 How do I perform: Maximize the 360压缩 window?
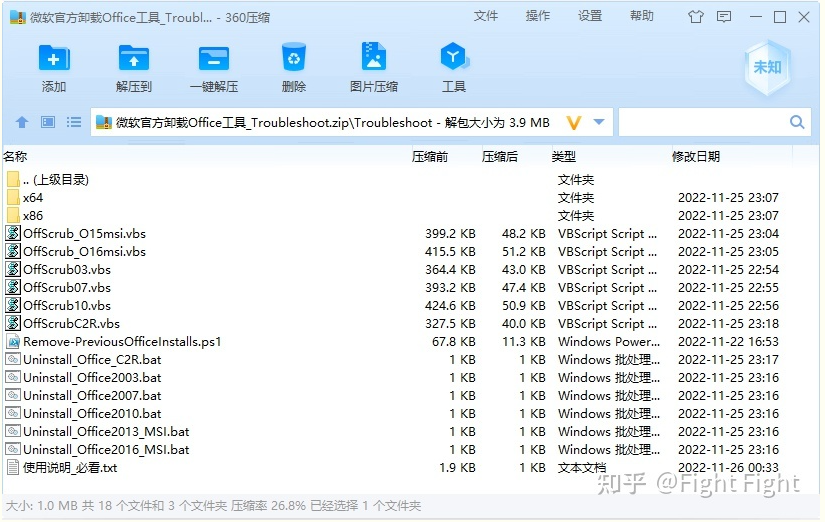point(780,17)
